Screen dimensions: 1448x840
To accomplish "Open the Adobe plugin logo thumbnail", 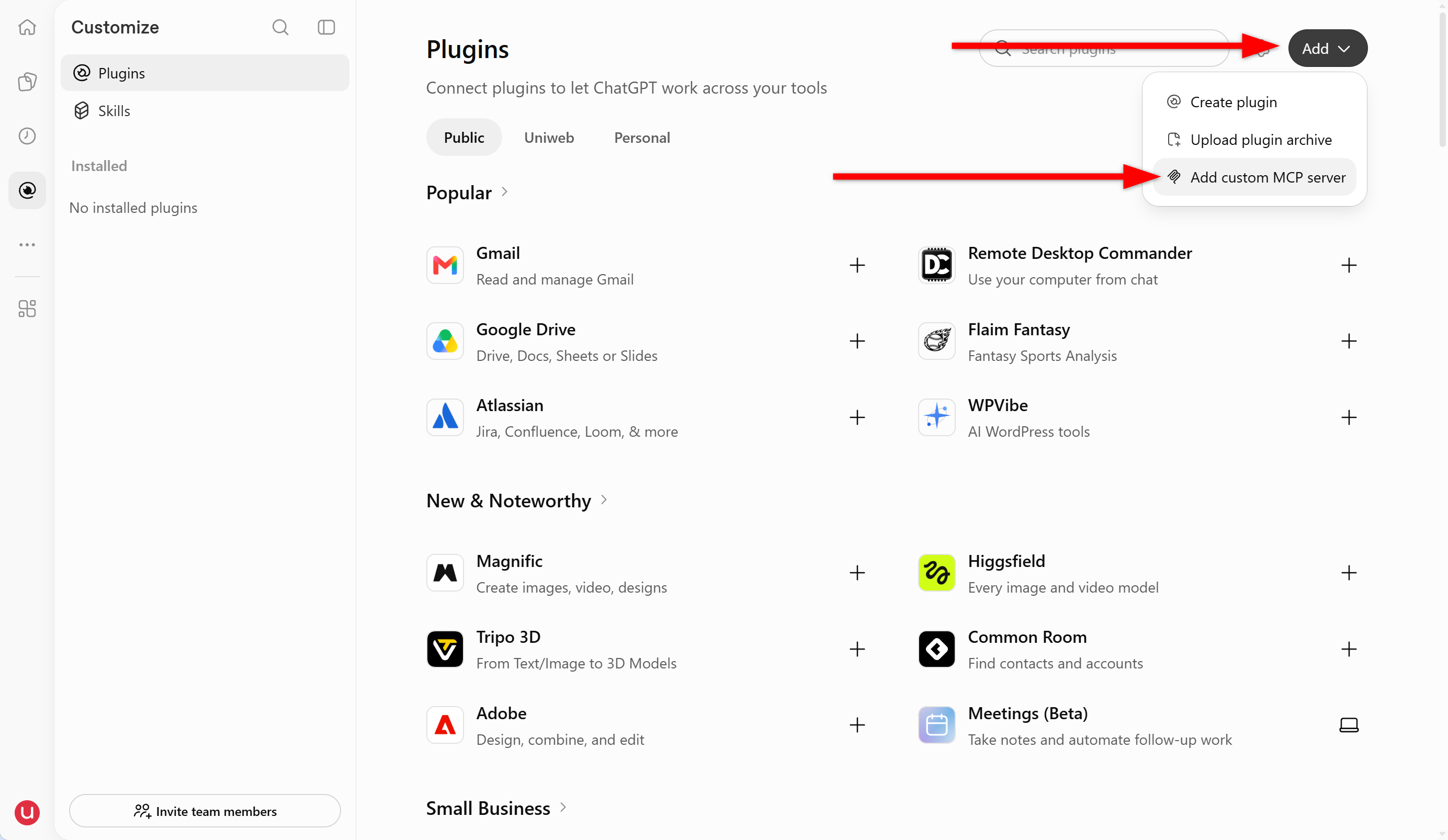I will (445, 725).
